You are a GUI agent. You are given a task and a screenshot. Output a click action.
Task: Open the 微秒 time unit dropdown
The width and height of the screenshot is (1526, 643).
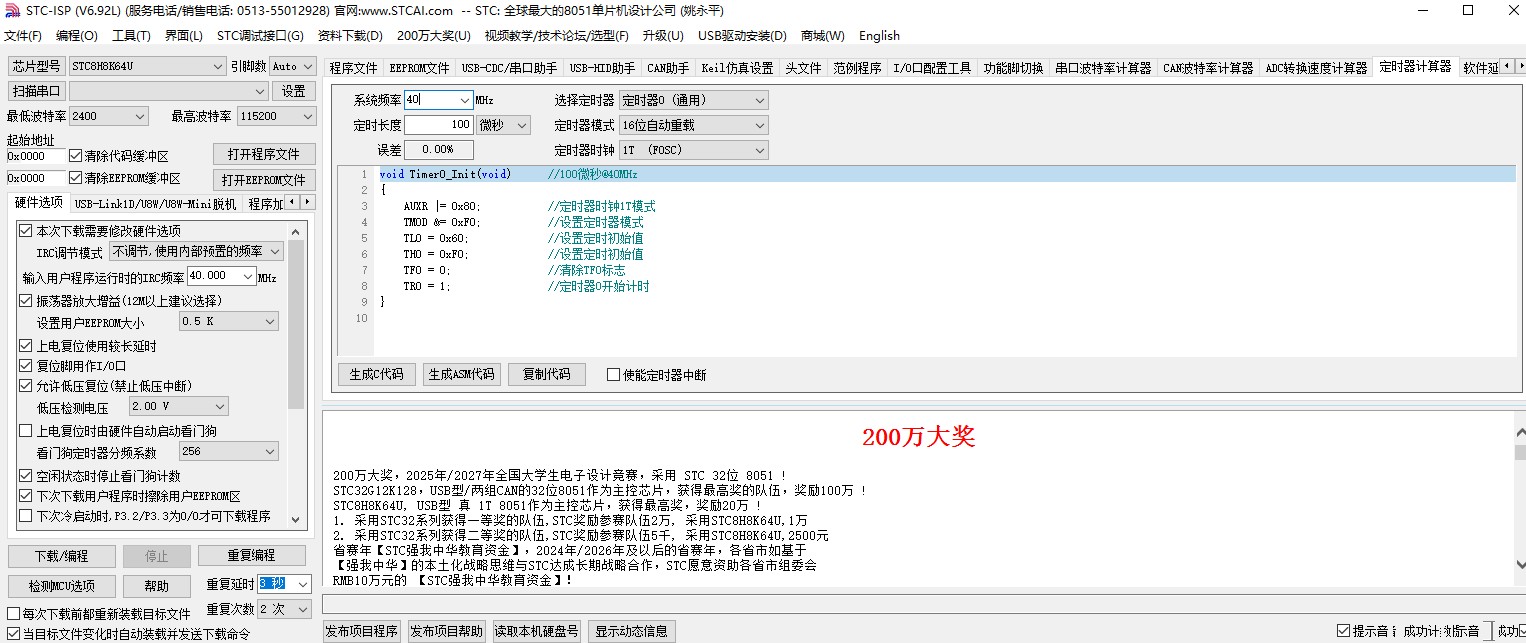pos(503,125)
